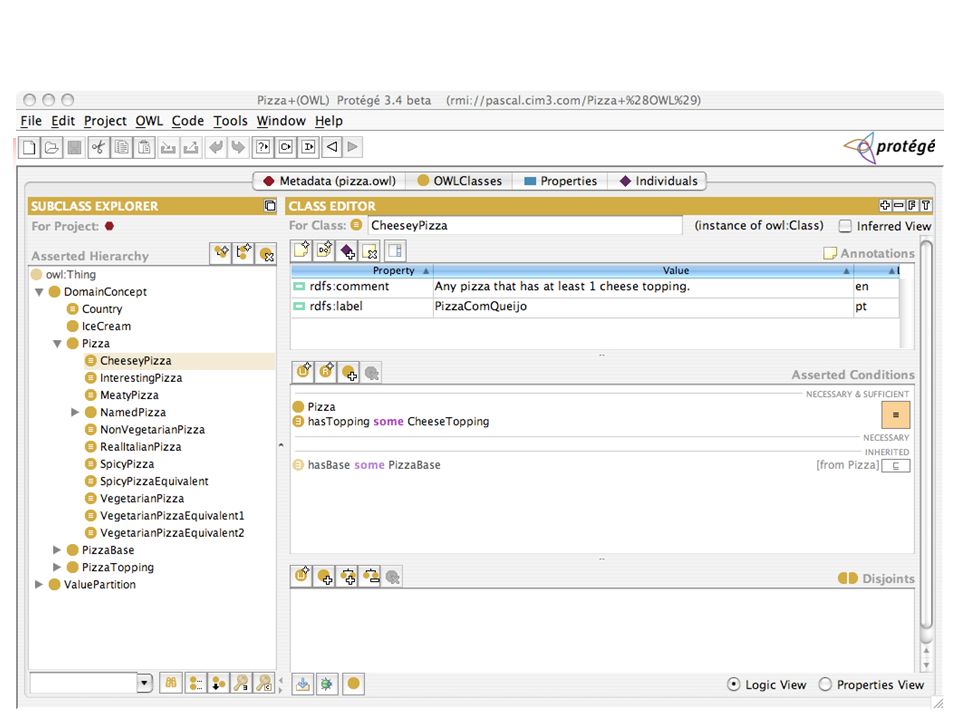Click Add named class icon in Asserted Conditions
Image resolution: width=960 pixels, height=720 pixels.
[x=349, y=372]
